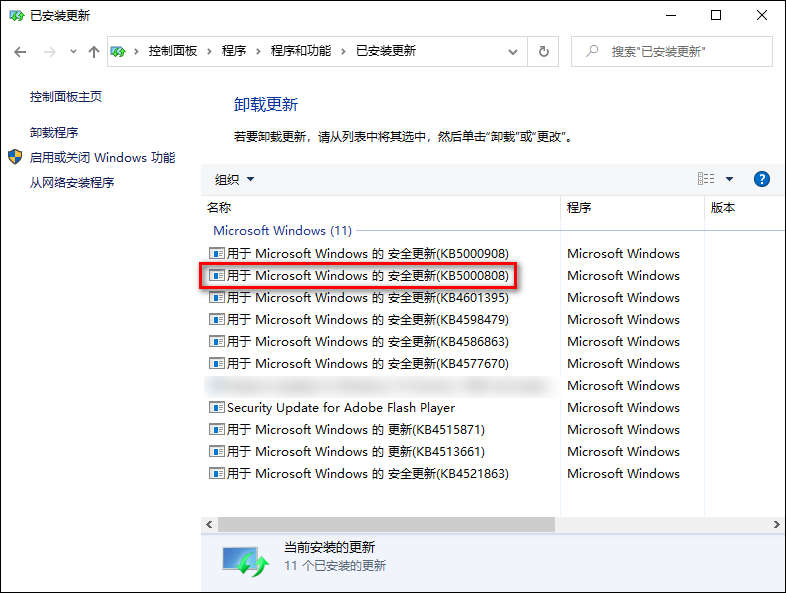The height and width of the screenshot is (593, 786).
Task: Click the icon of KB4601395 row
Action: click(x=217, y=298)
